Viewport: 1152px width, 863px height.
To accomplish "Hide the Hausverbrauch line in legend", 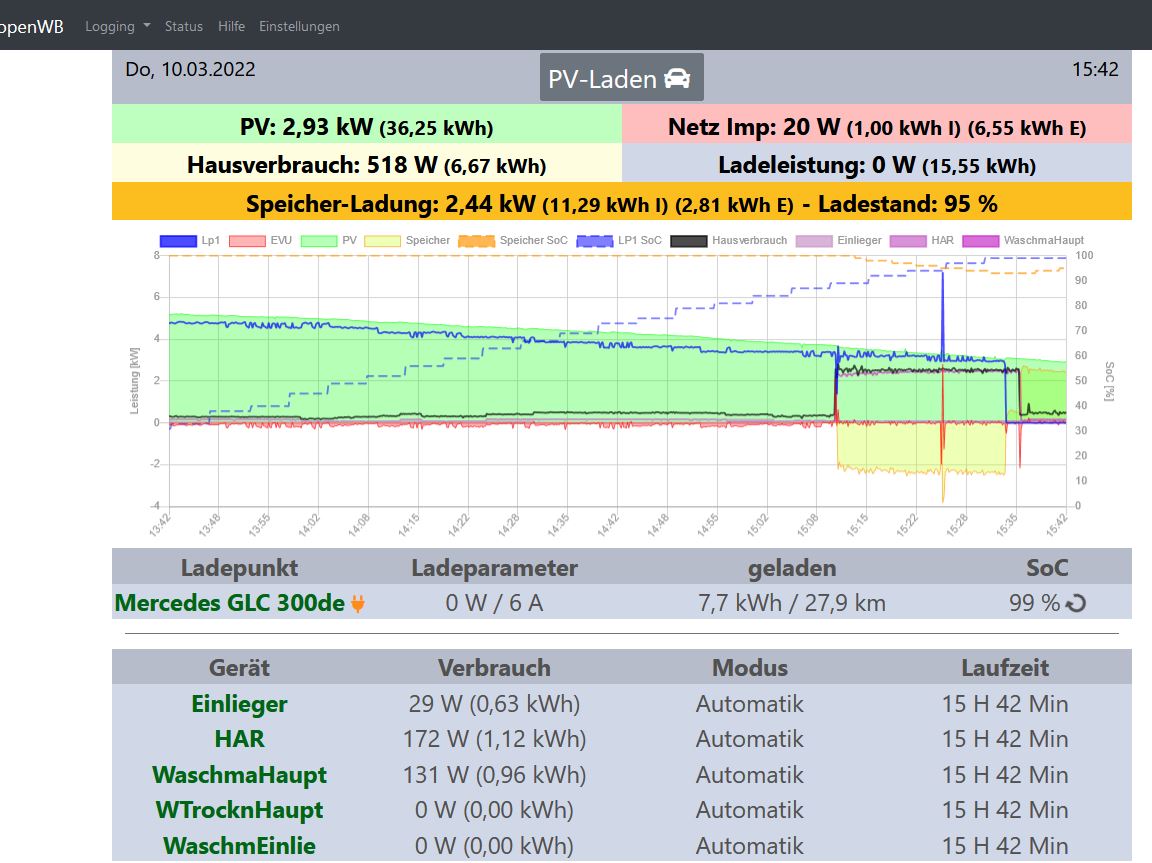I will click(x=690, y=241).
